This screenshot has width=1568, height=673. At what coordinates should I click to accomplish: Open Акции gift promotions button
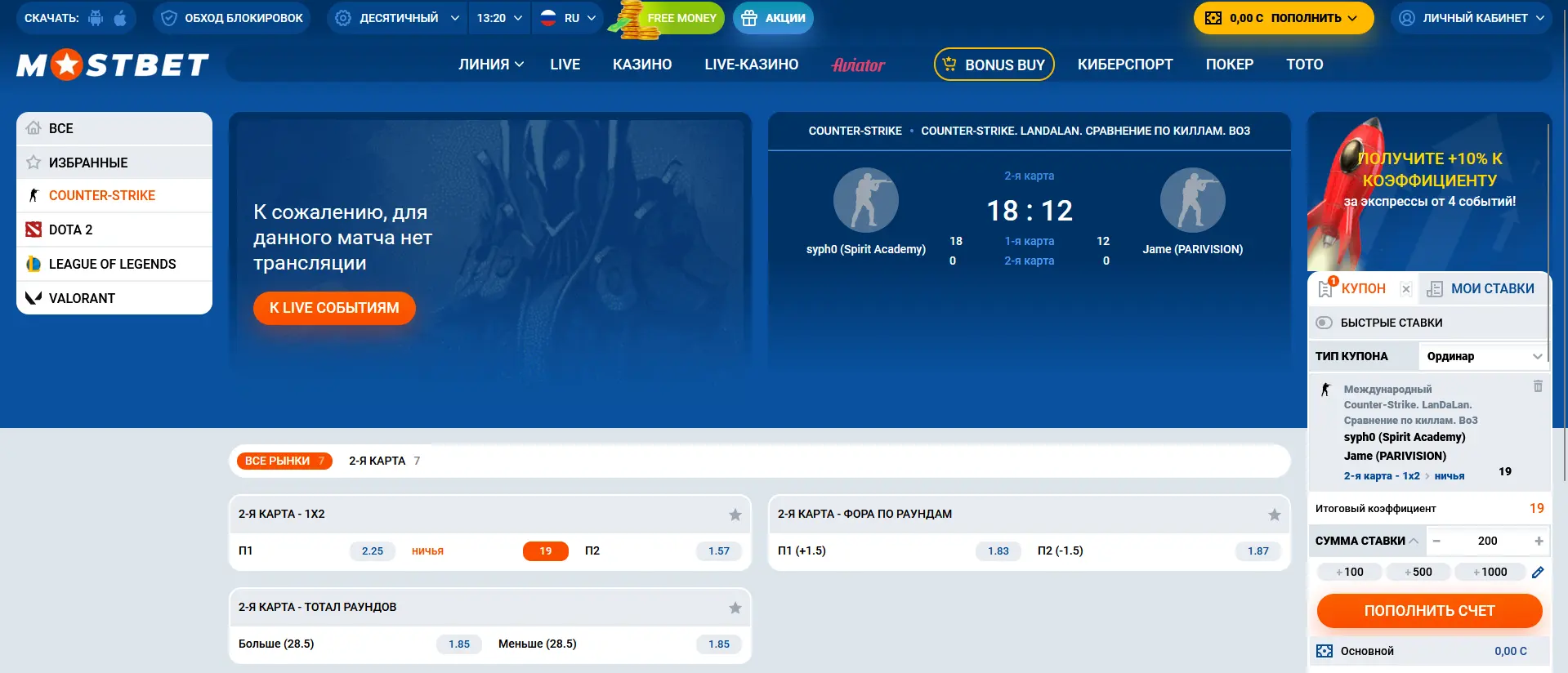[773, 18]
